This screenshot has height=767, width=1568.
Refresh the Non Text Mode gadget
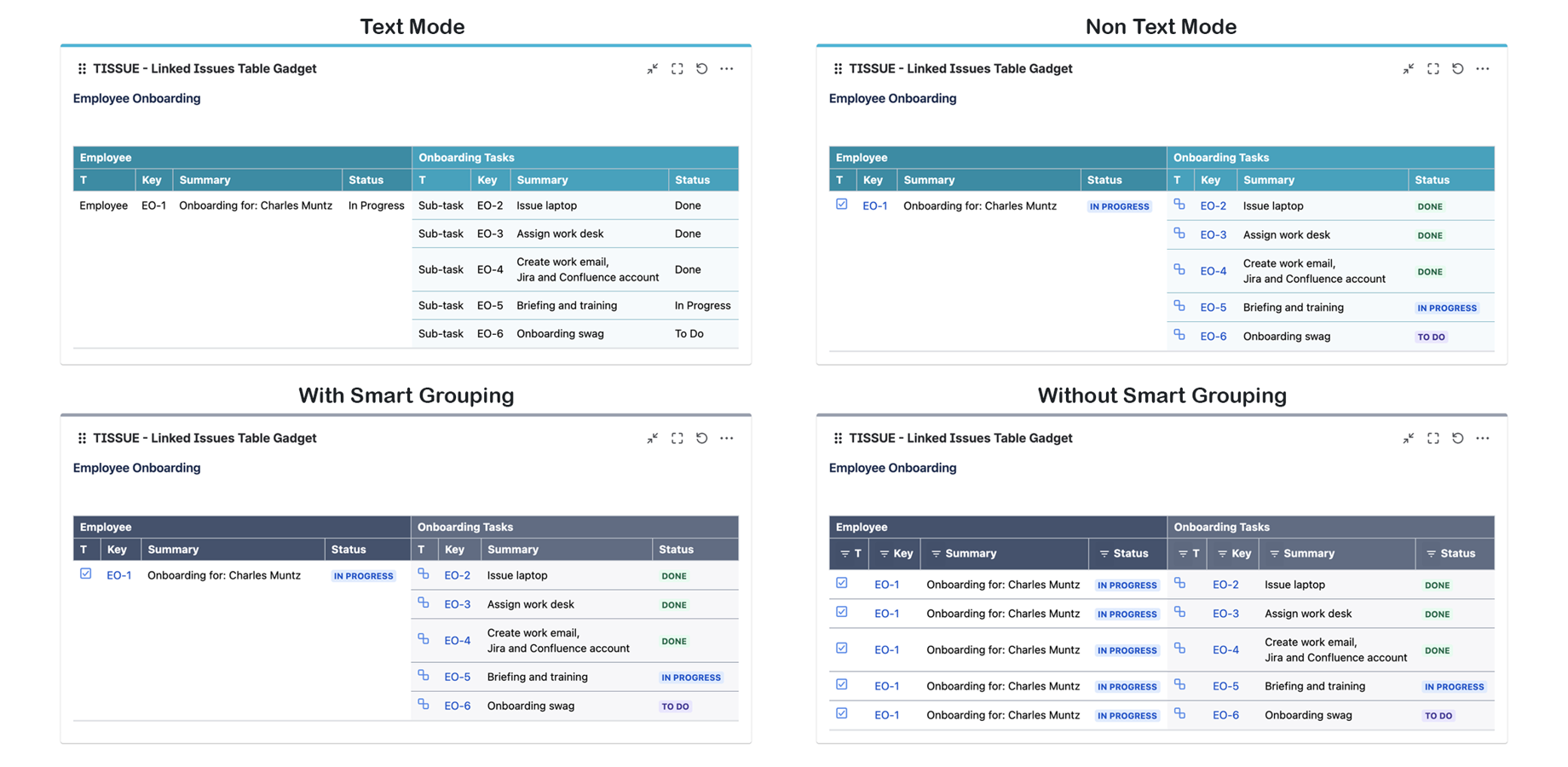pyautogui.click(x=1457, y=69)
